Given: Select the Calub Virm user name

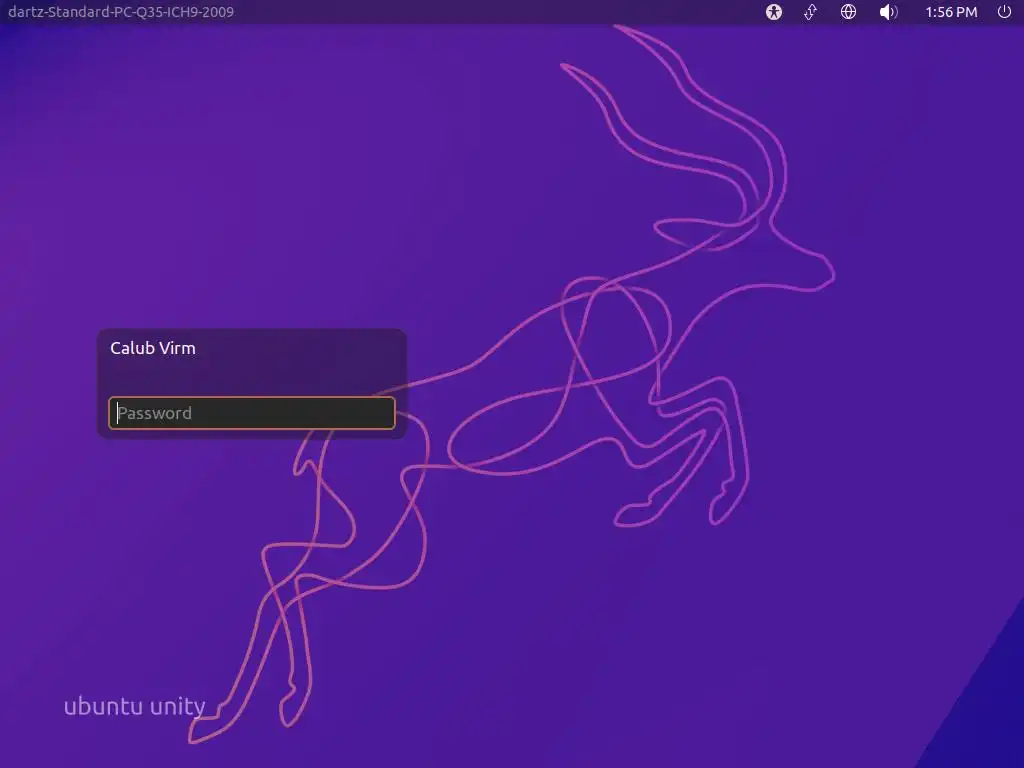Looking at the screenshot, I should [153, 348].
